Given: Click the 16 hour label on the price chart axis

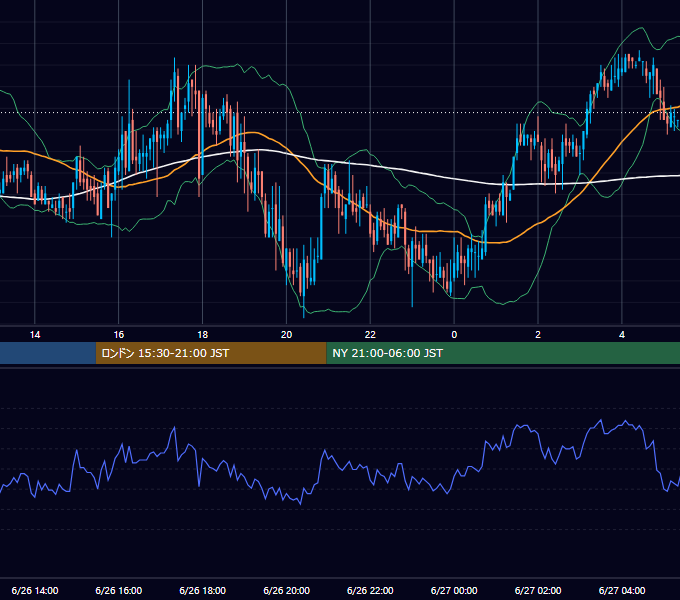Looking at the screenshot, I should pyautogui.click(x=118, y=335).
